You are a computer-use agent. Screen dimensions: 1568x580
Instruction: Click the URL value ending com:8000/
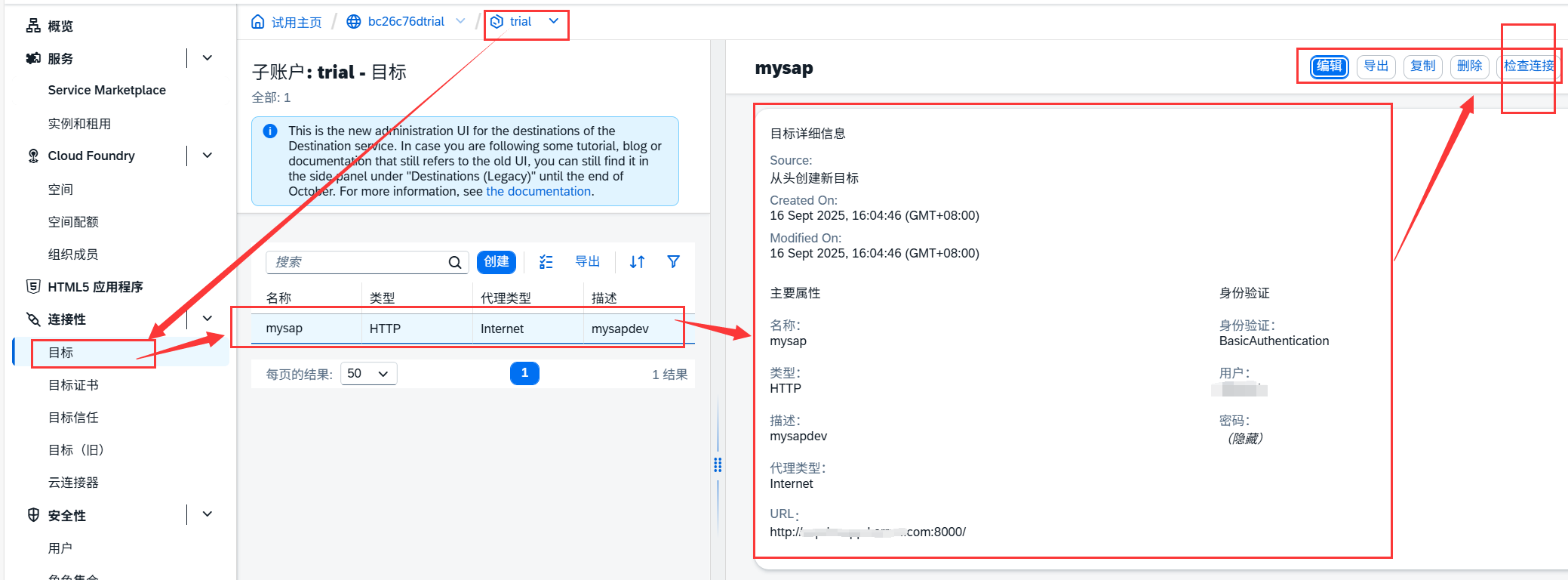[x=868, y=532]
